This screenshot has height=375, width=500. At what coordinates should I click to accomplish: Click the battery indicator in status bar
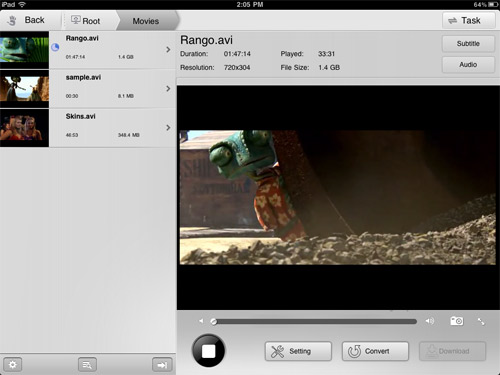click(493, 5)
